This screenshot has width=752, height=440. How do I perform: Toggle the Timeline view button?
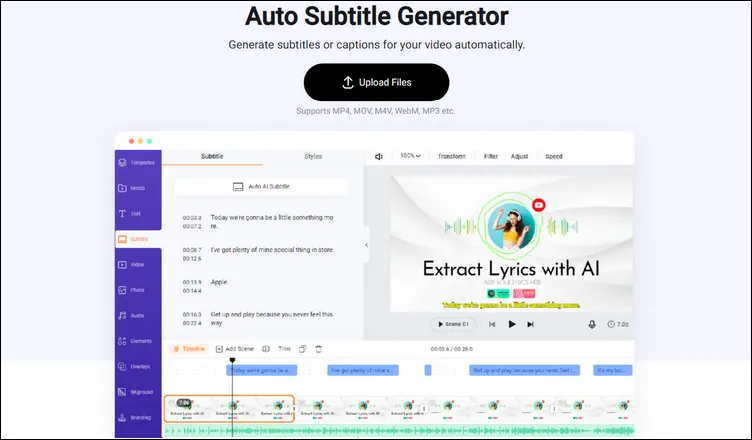tap(189, 349)
